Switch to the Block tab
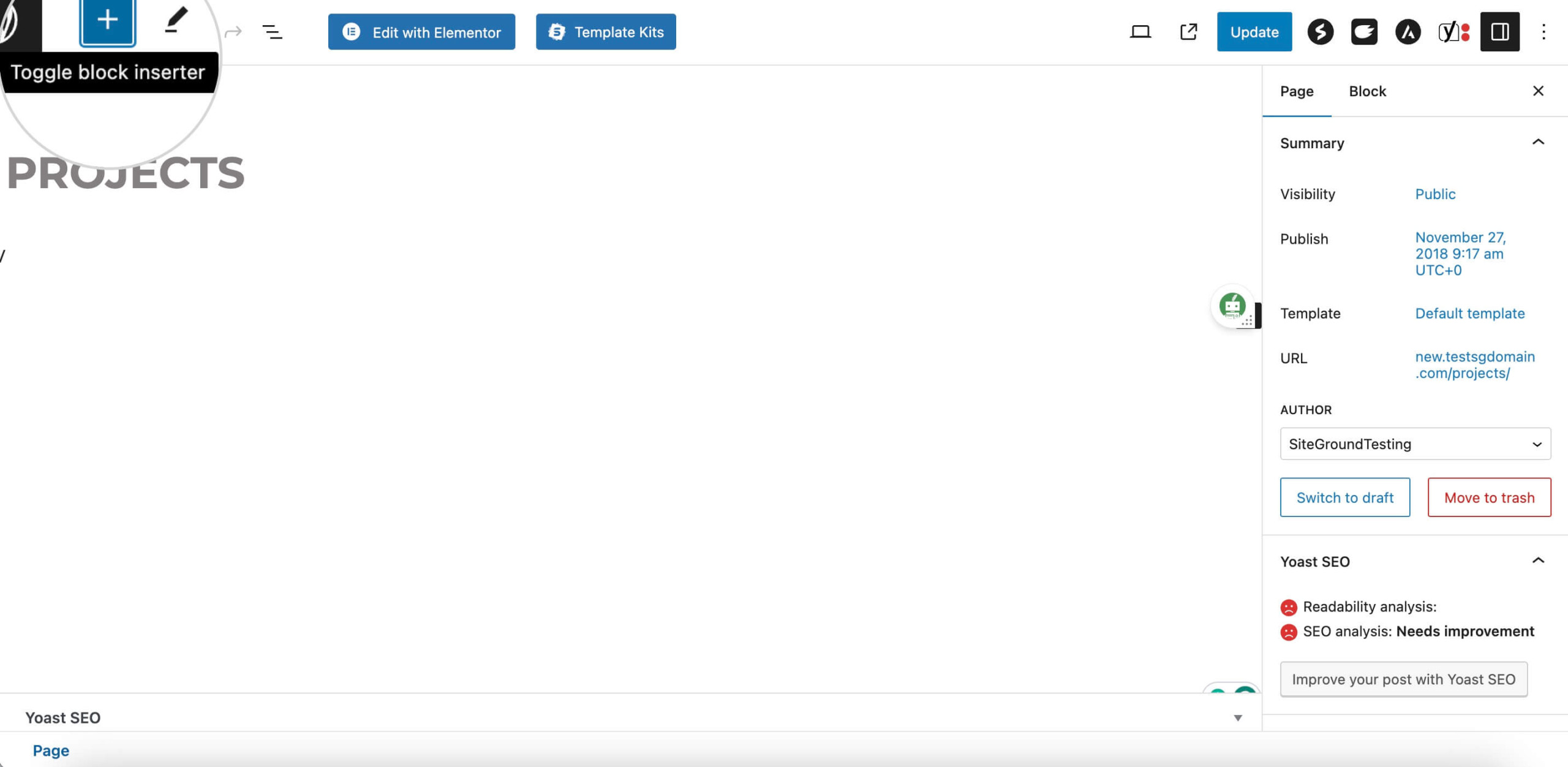 (x=1367, y=91)
